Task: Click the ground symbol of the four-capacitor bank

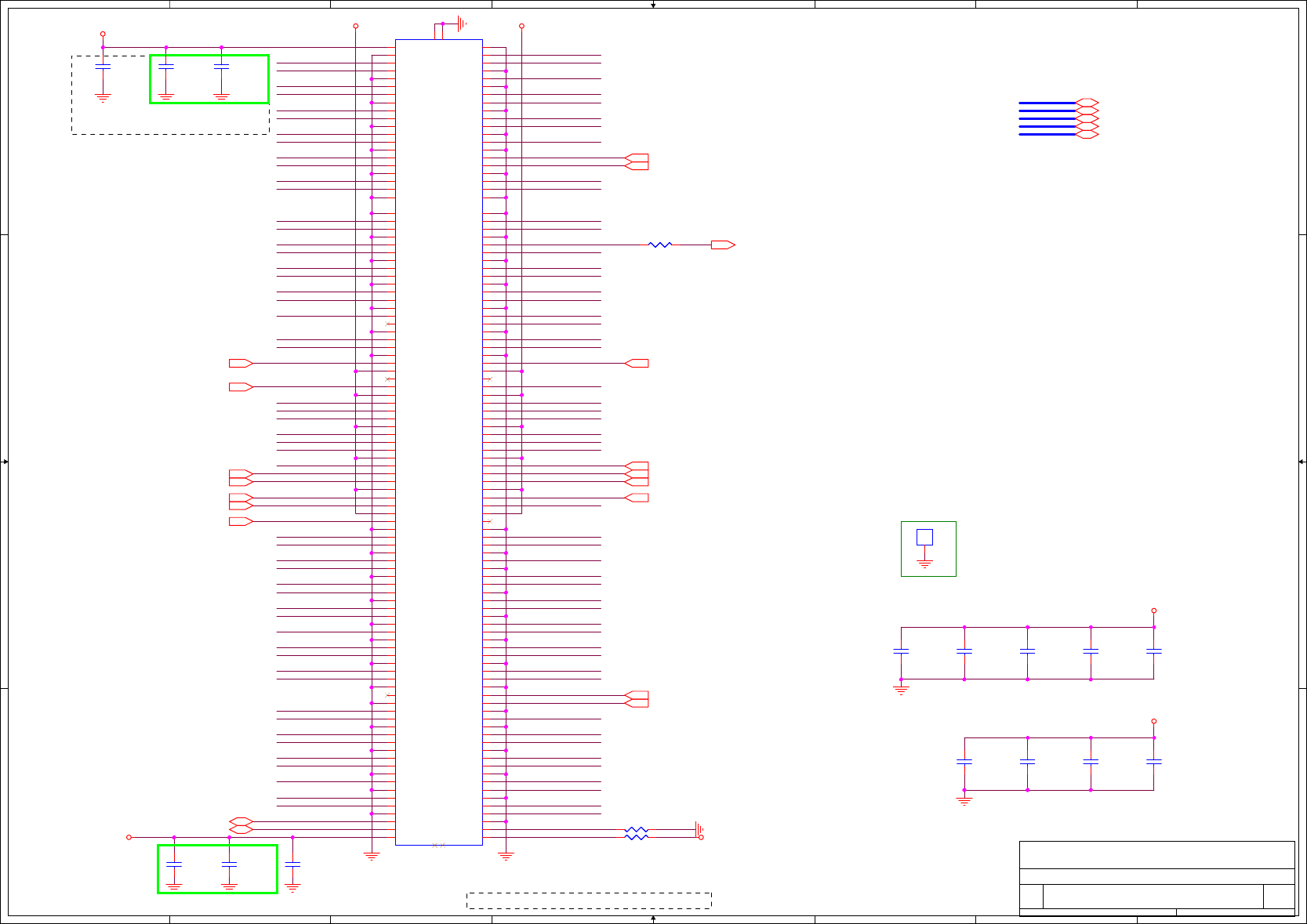Action: point(964,801)
